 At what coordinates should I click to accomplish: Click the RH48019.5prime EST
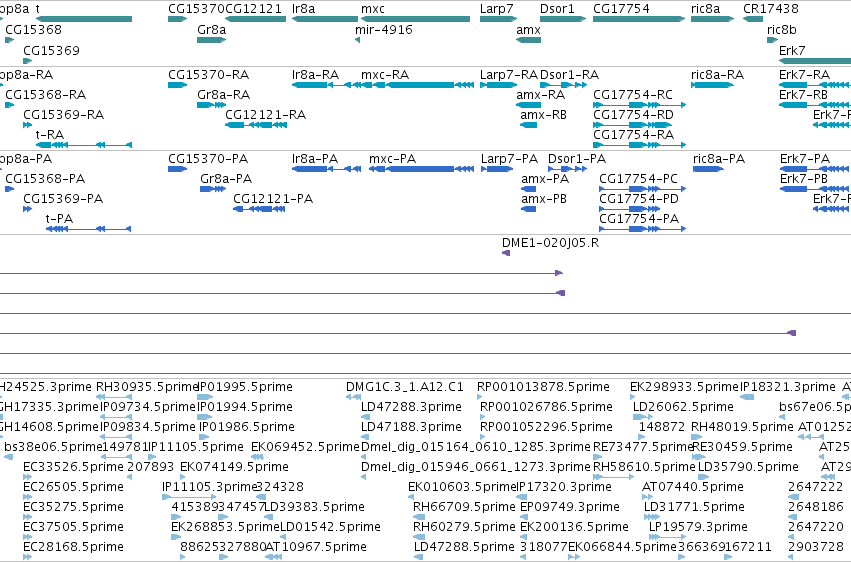coord(696,437)
